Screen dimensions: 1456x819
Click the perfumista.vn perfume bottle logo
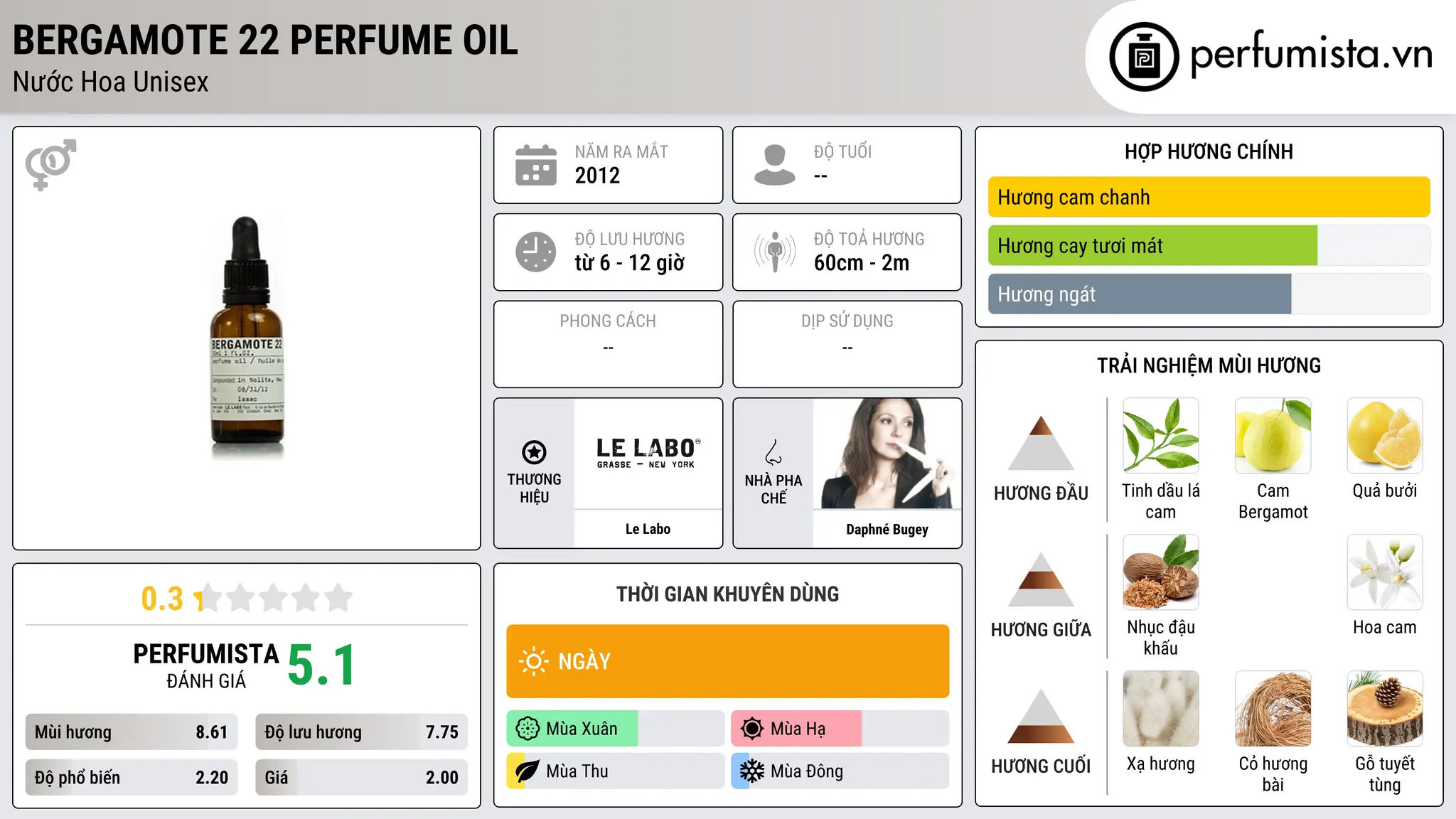pyautogui.click(x=1144, y=57)
